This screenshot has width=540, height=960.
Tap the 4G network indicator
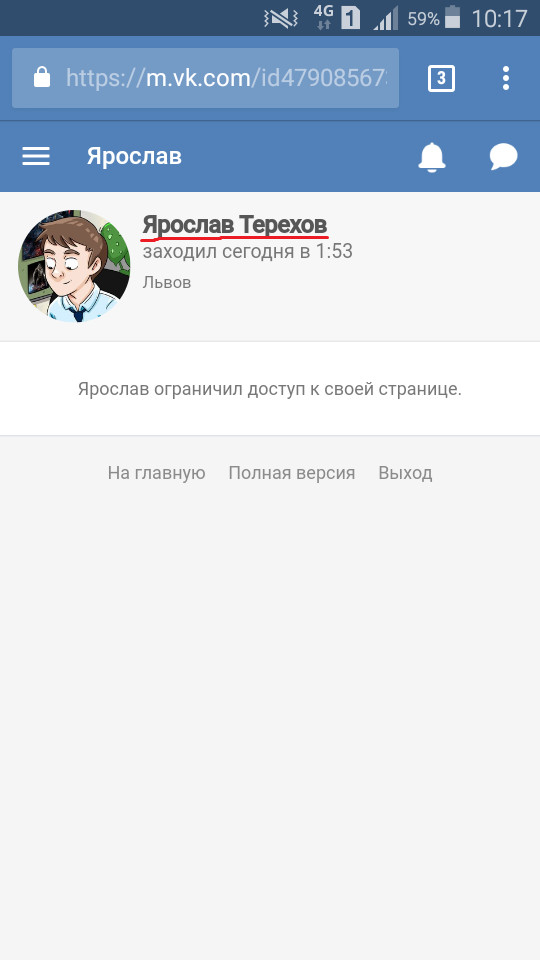tap(323, 17)
